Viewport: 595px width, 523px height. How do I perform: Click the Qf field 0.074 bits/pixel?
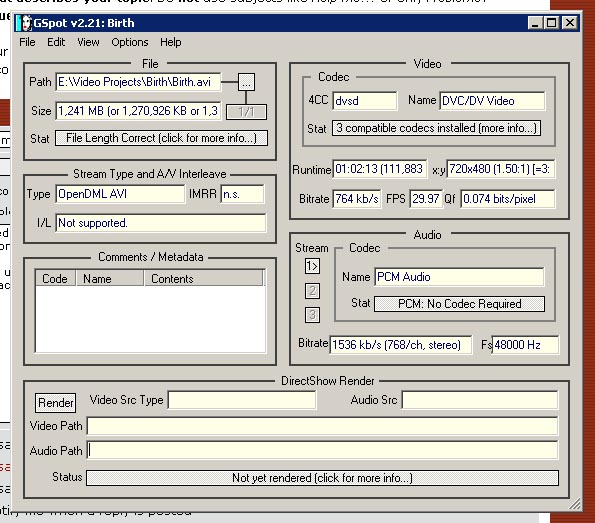pos(508,199)
